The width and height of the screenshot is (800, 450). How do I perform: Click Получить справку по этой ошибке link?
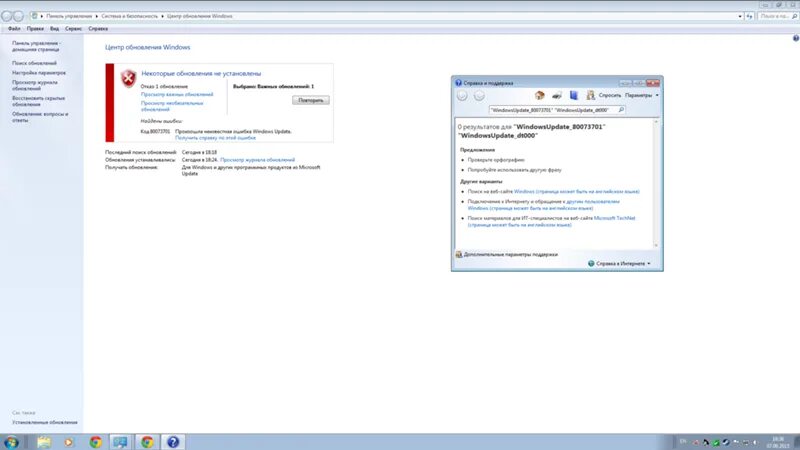click(x=215, y=138)
